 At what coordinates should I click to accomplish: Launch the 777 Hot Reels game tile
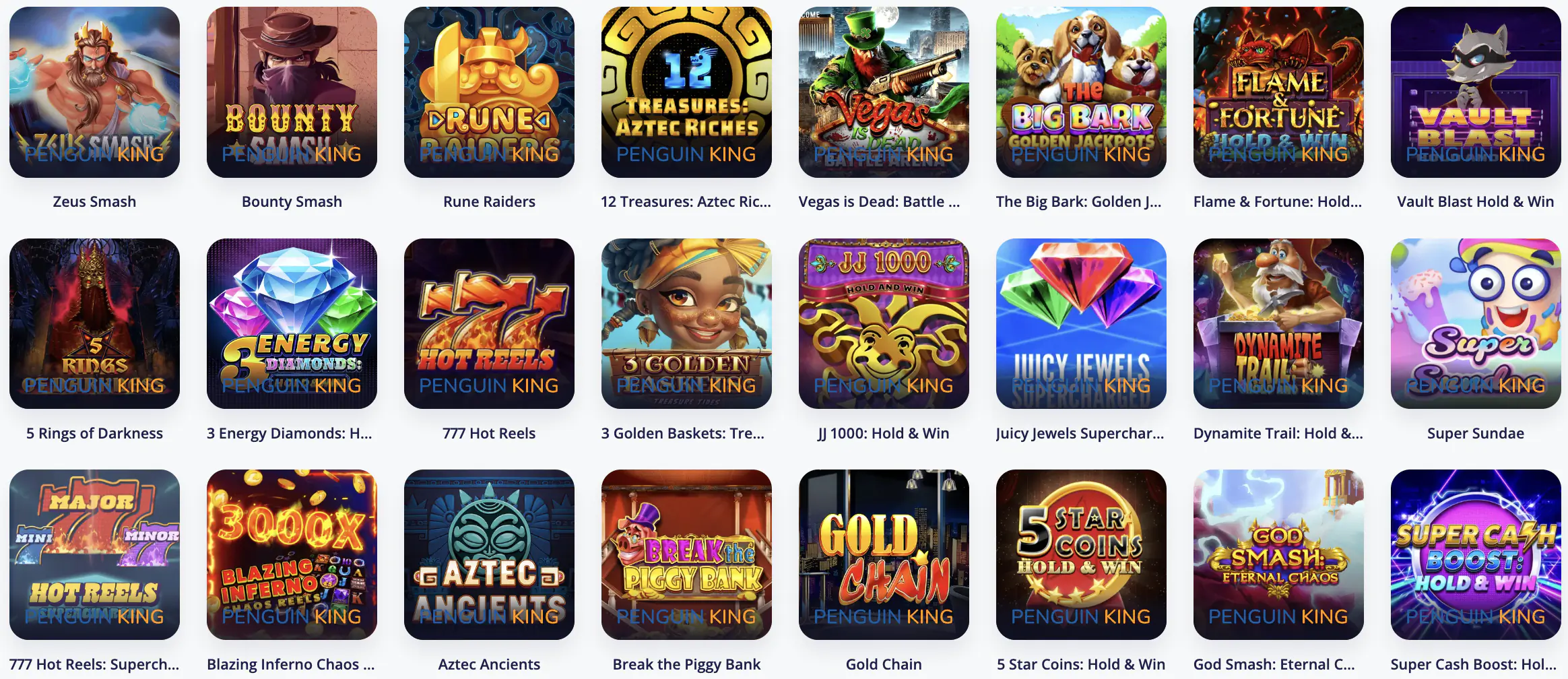(x=489, y=323)
